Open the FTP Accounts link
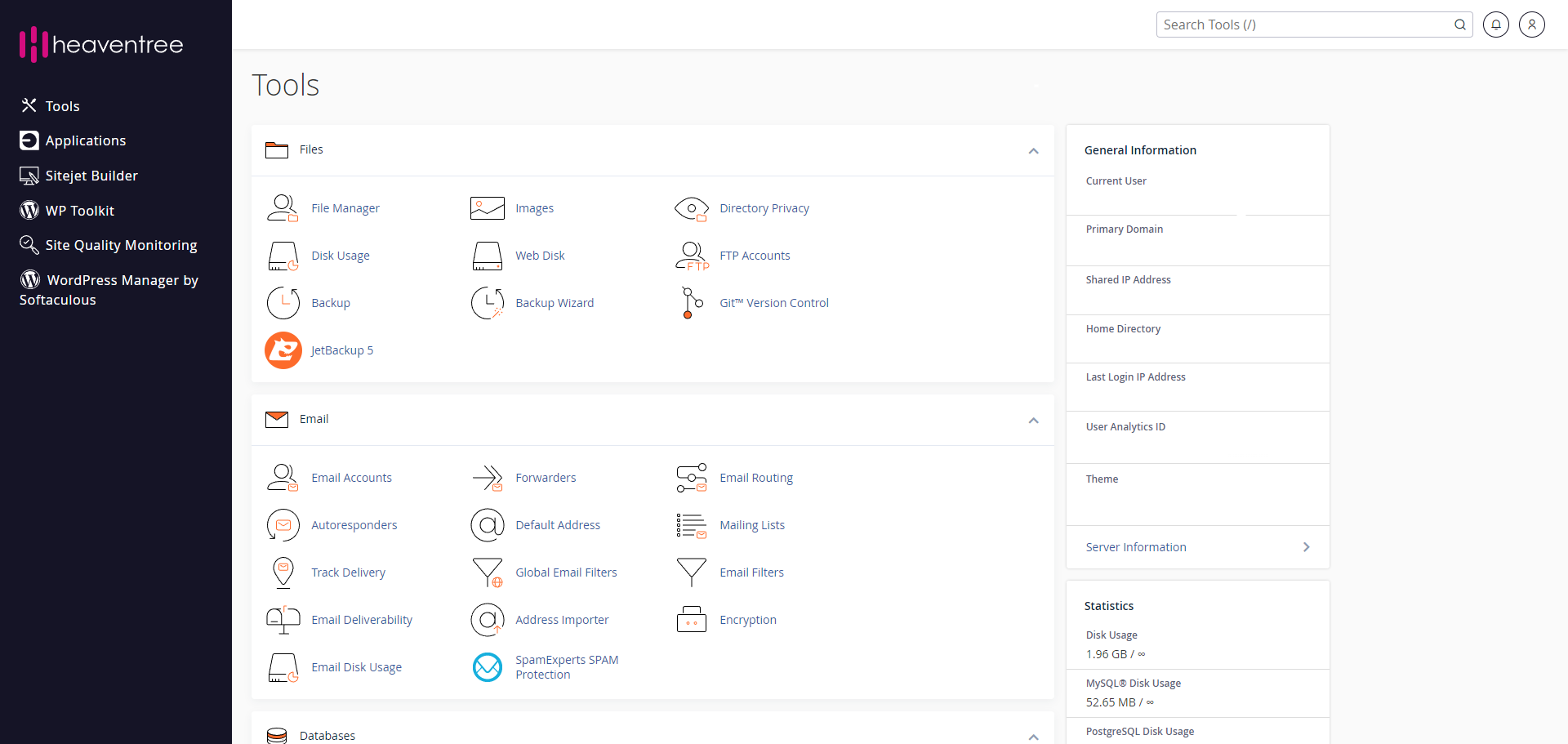This screenshot has height=744, width=1568. tap(754, 256)
